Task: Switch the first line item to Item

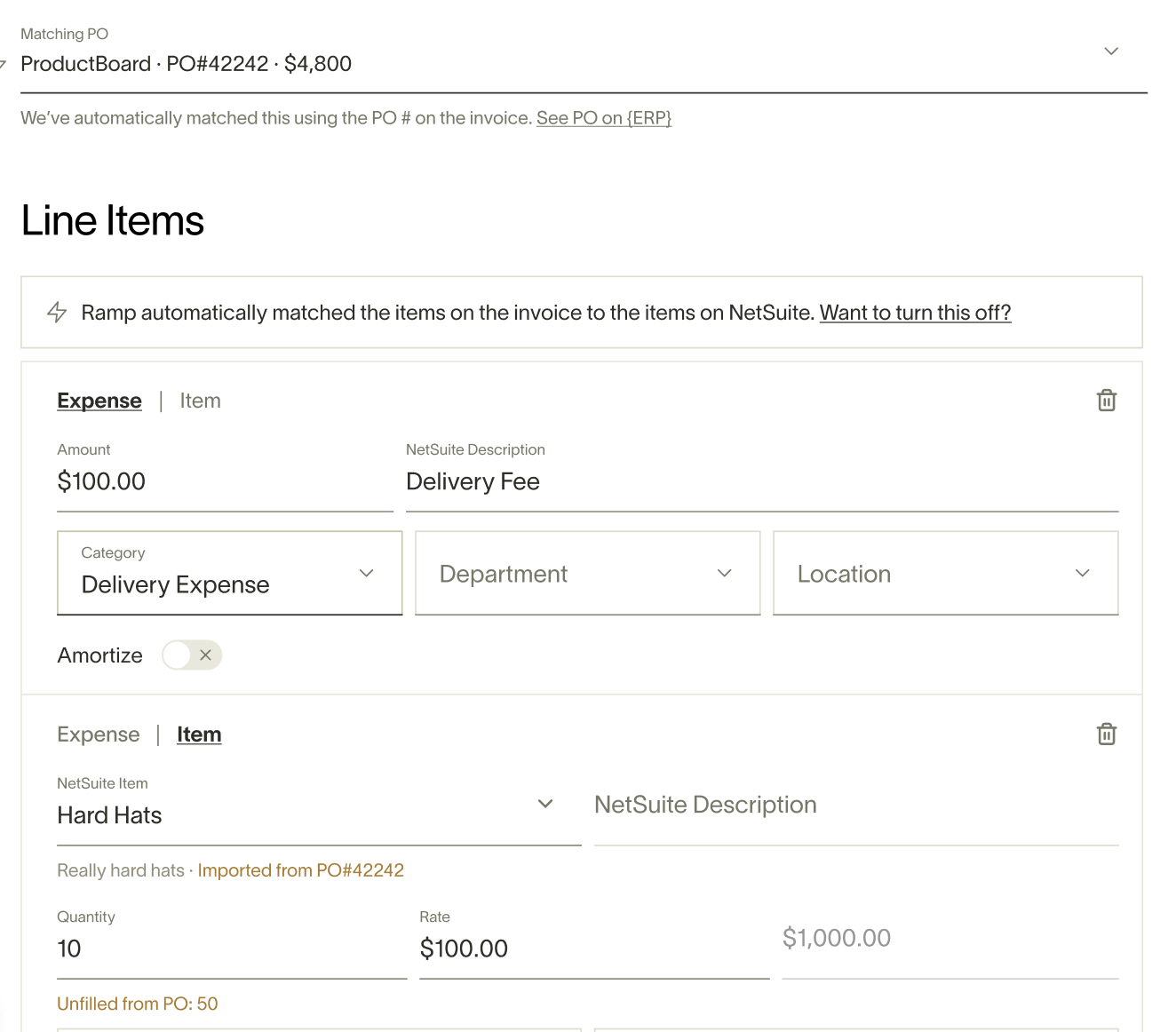Action: (x=200, y=401)
